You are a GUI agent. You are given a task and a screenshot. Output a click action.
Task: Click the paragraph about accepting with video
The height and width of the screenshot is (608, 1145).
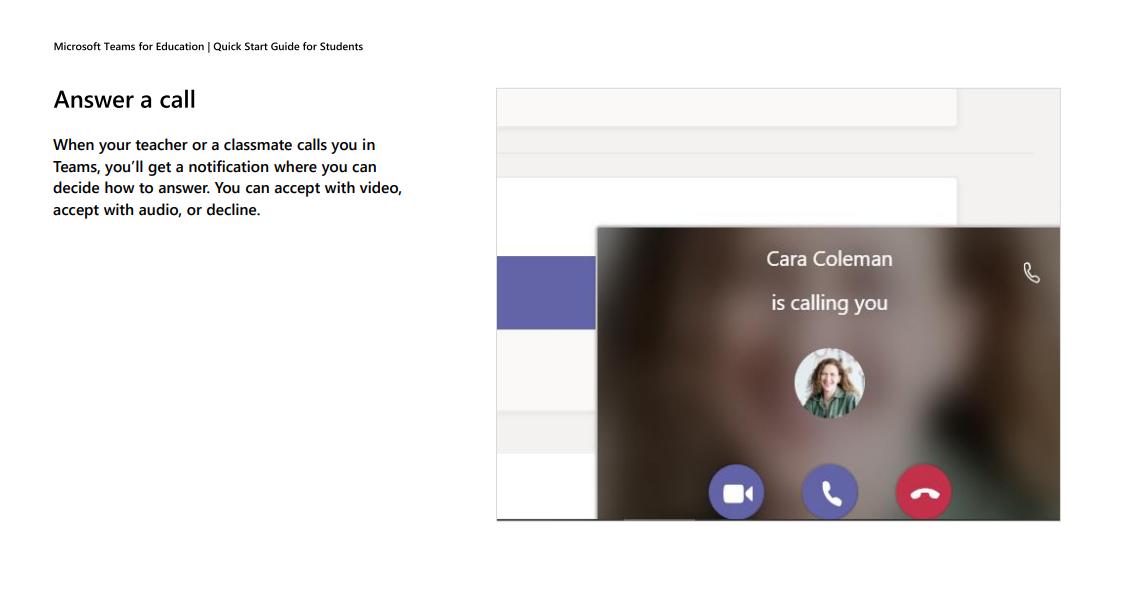pyautogui.click(x=228, y=177)
